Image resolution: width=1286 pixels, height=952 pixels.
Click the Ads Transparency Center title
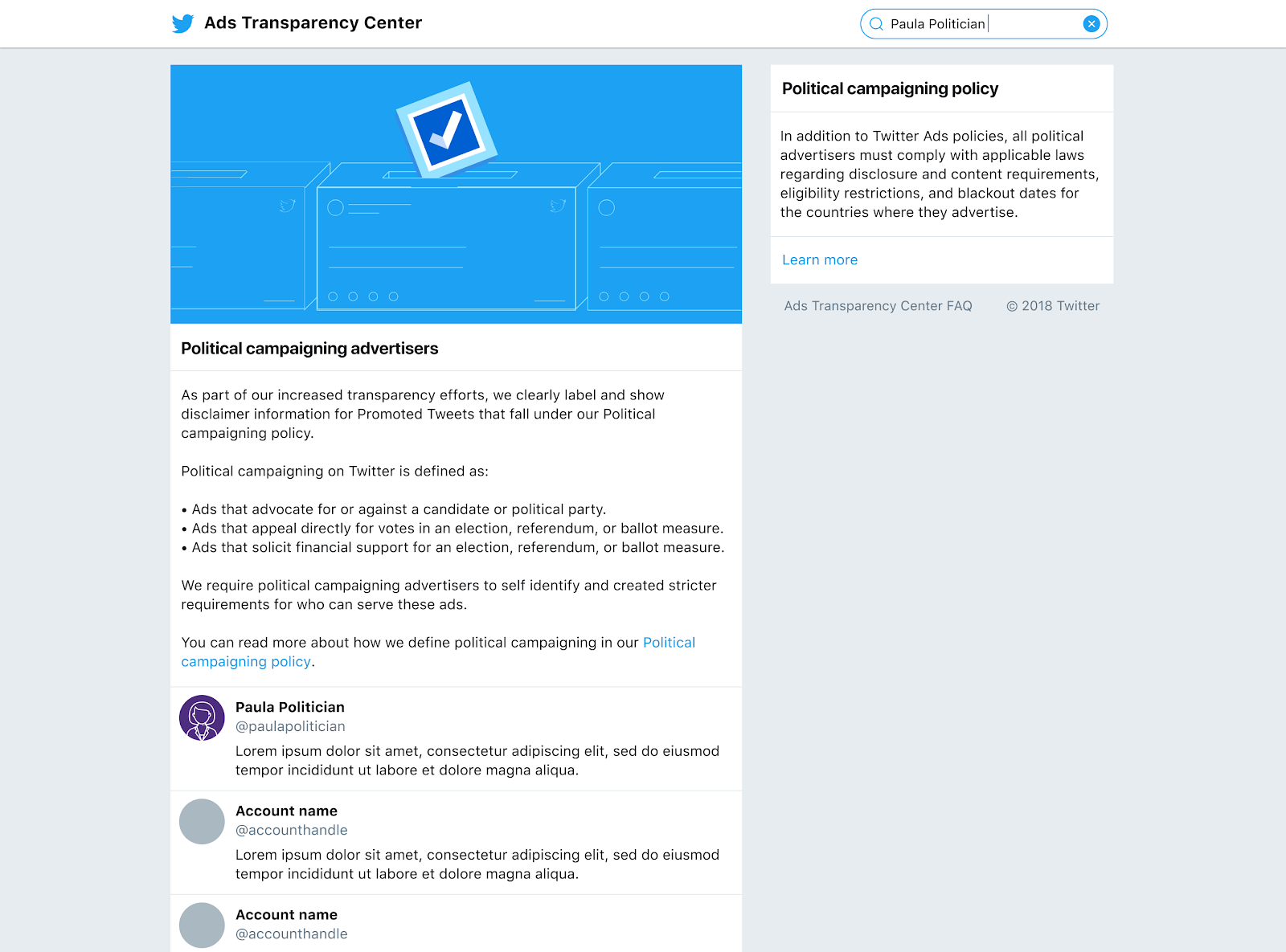point(313,22)
